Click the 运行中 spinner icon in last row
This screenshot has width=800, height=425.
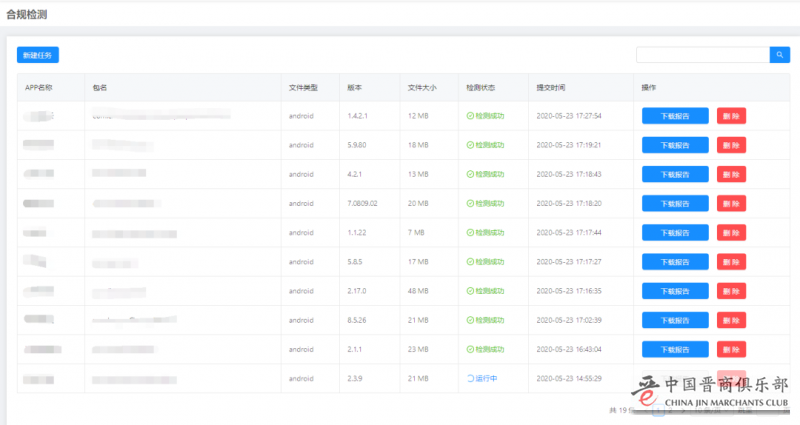(x=470, y=379)
